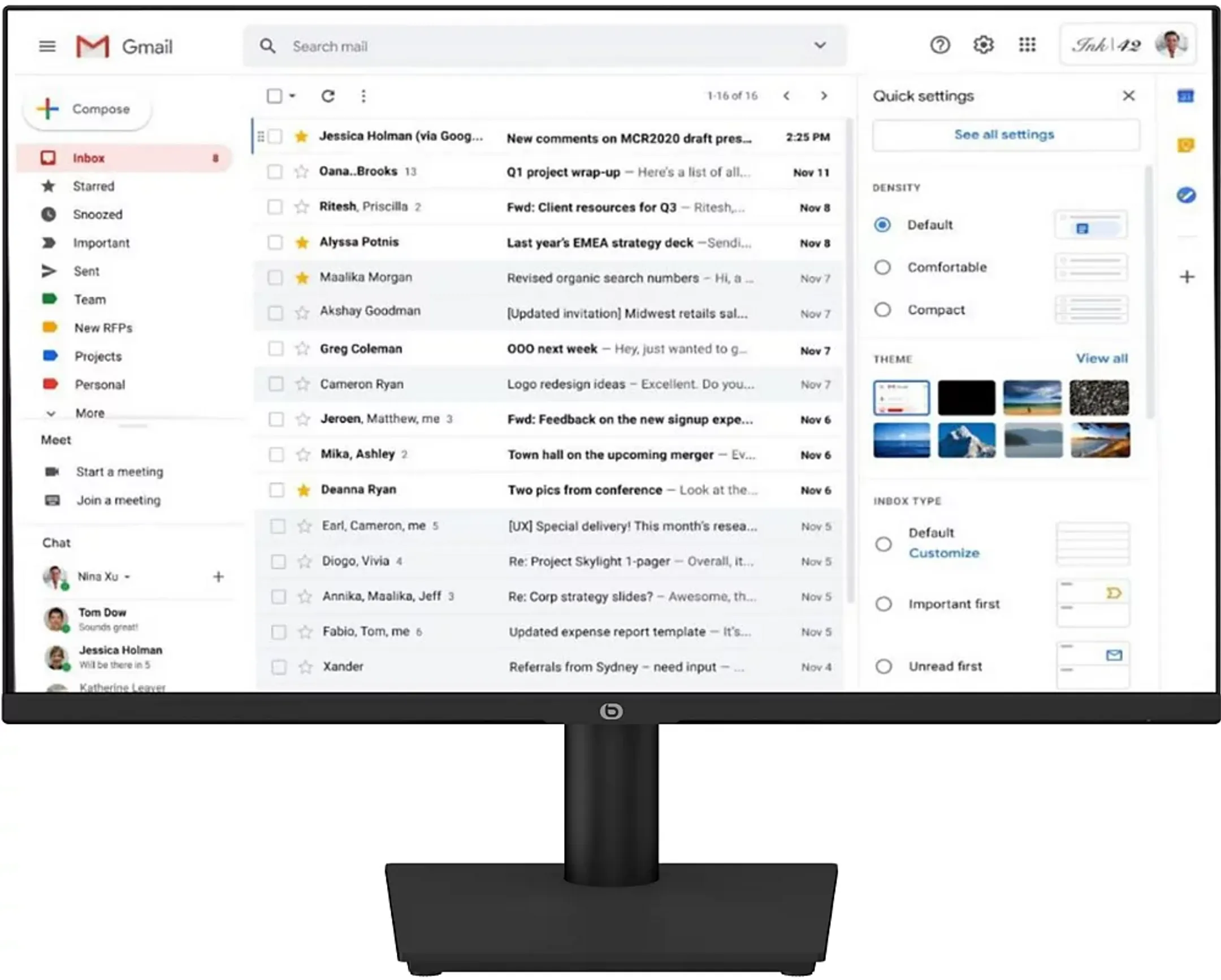The width and height of the screenshot is (1221, 980).
Task: Open the Google apps grid
Action: point(1027,45)
